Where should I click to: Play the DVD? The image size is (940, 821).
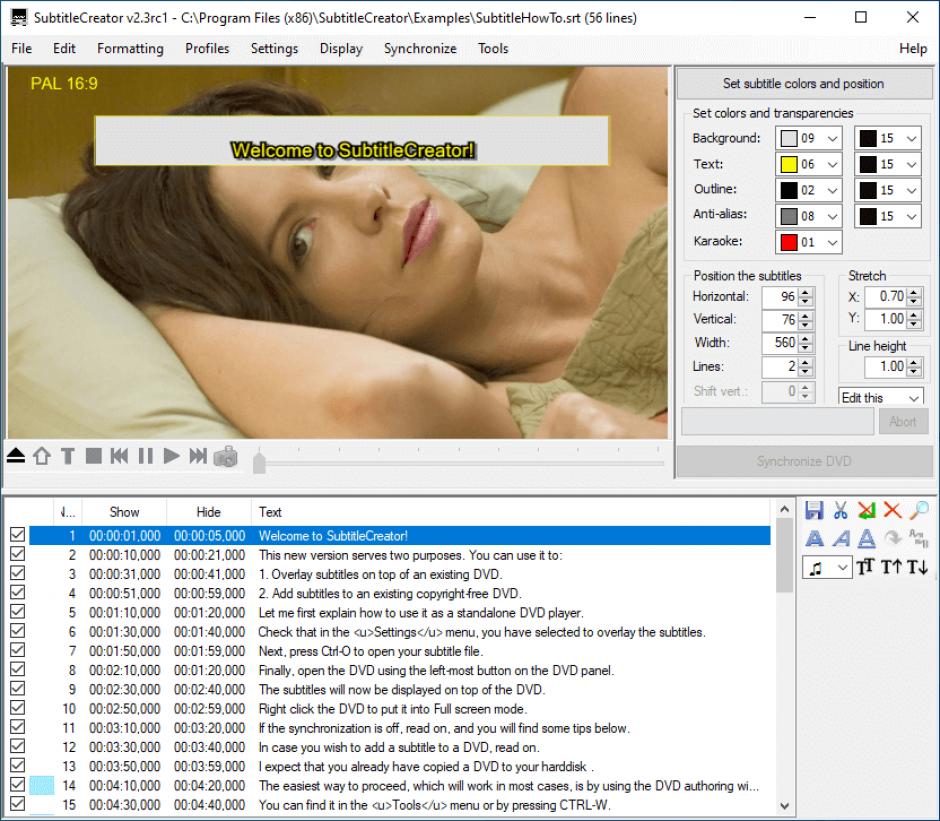point(171,456)
